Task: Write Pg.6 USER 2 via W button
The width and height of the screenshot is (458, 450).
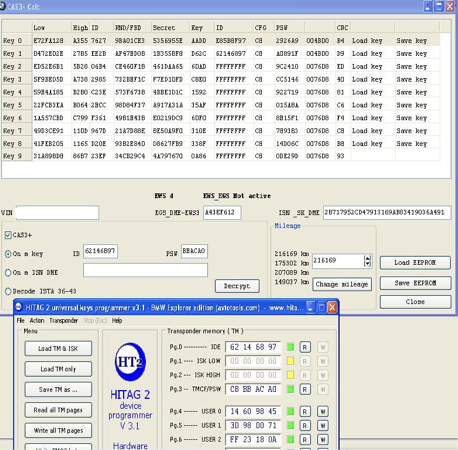Action: 322,440
